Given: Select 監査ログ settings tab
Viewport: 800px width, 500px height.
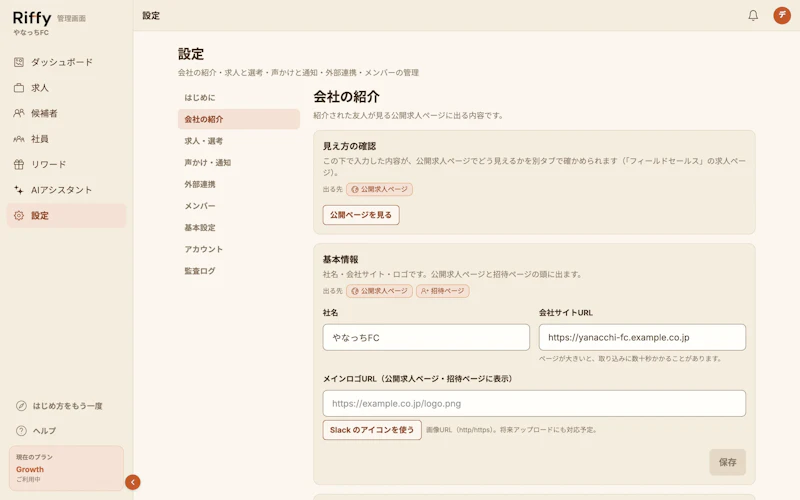Looking at the screenshot, I should click(x=238, y=271).
